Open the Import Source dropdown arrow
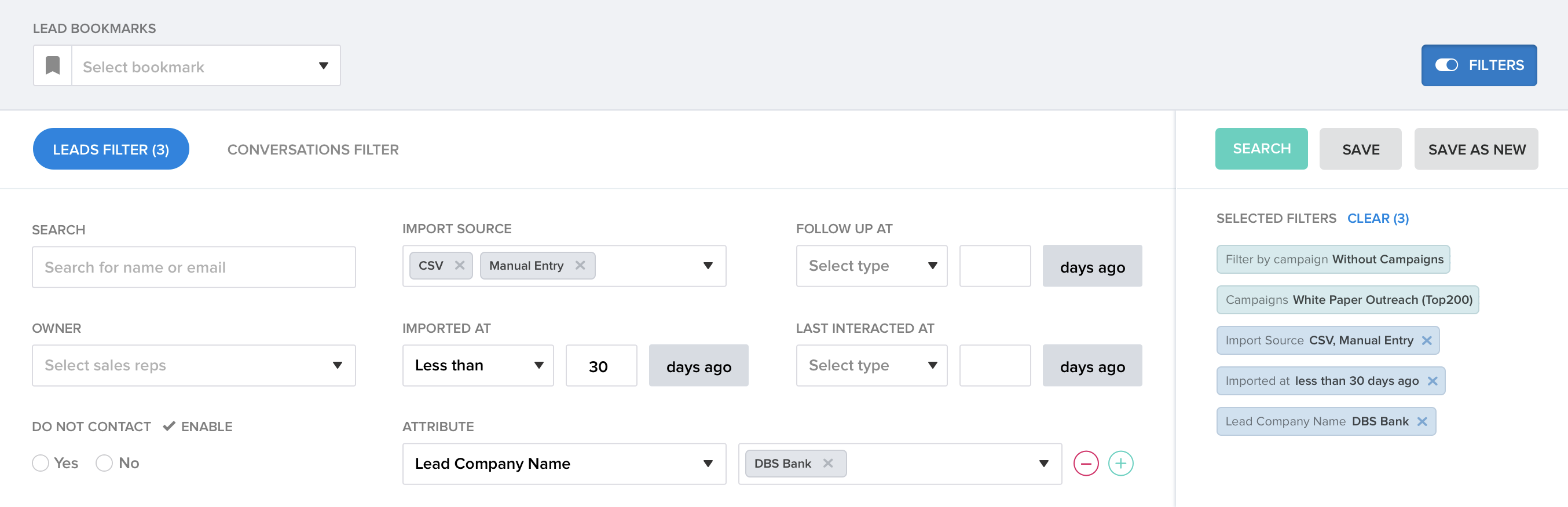Viewport: 1568px width, 507px height. [708, 266]
